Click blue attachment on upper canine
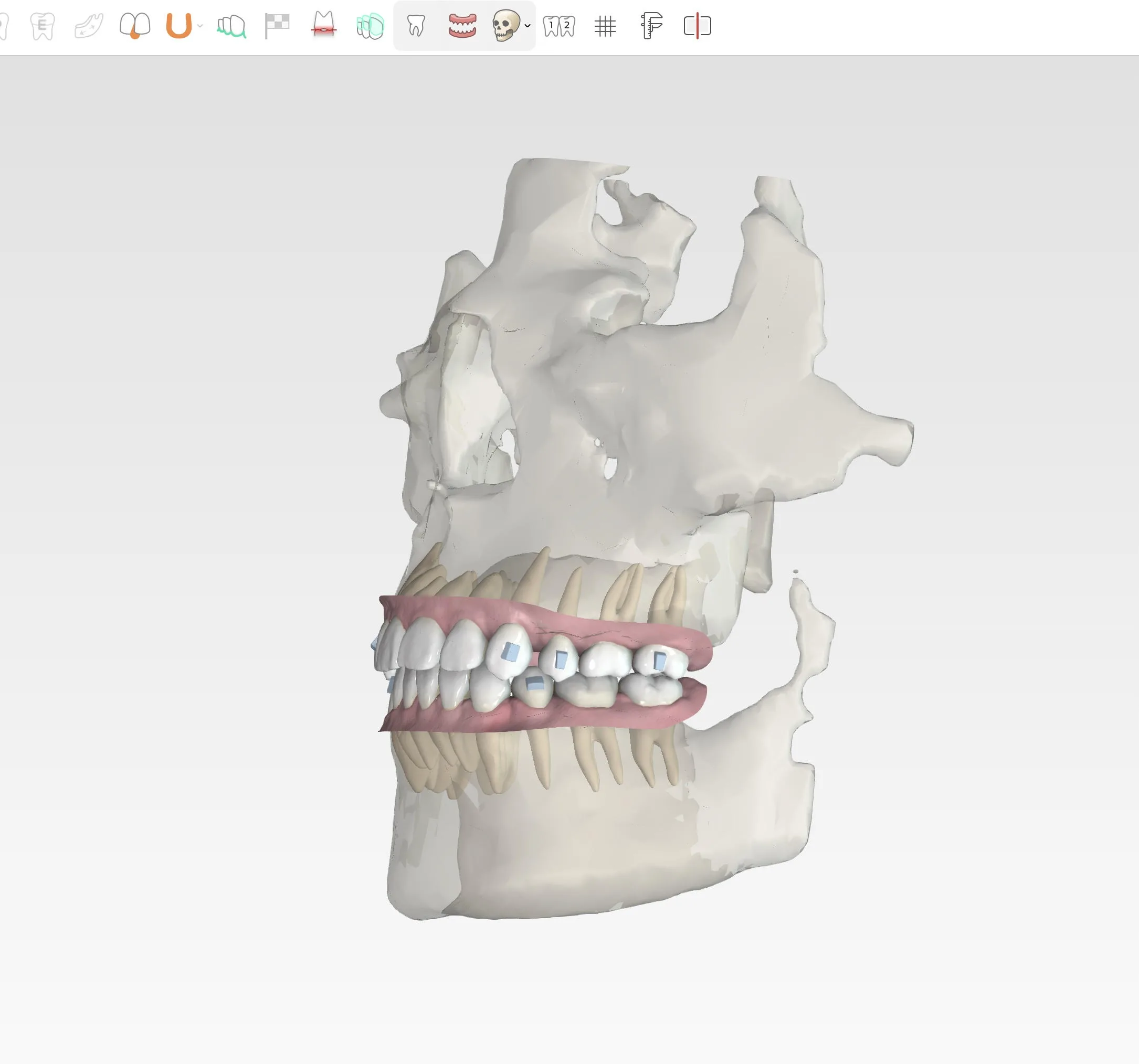The width and height of the screenshot is (1139, 1064). click(511, 652)
